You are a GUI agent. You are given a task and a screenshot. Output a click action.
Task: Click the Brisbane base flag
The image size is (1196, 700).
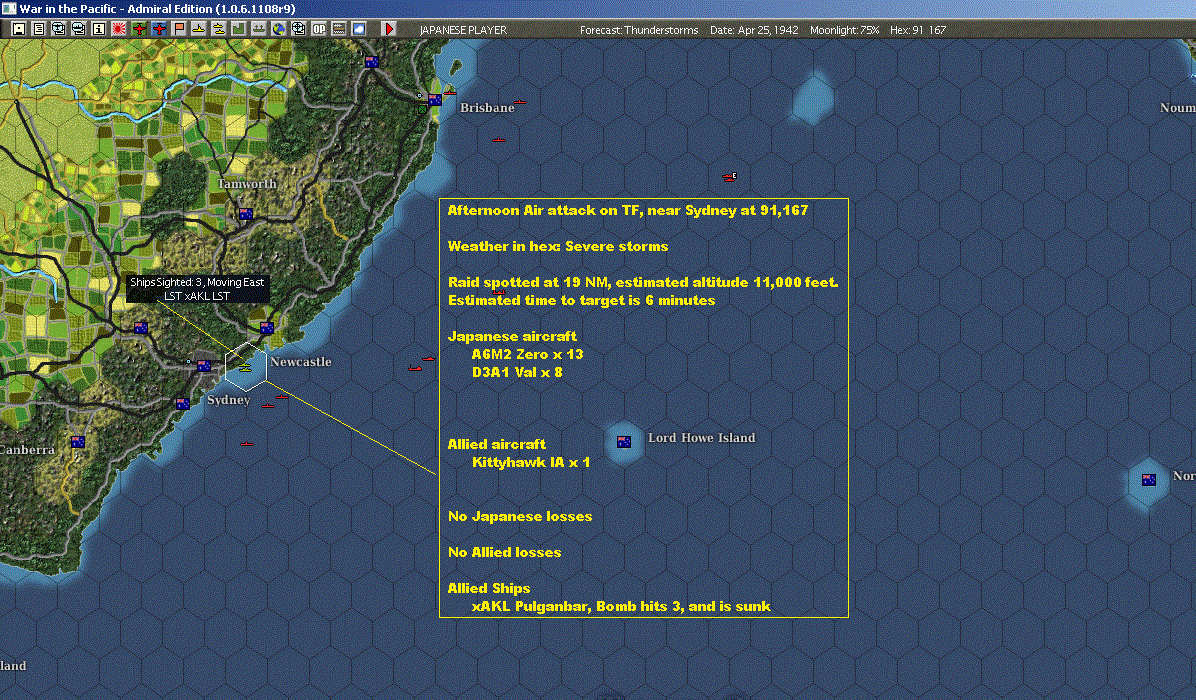click(435, 100)
